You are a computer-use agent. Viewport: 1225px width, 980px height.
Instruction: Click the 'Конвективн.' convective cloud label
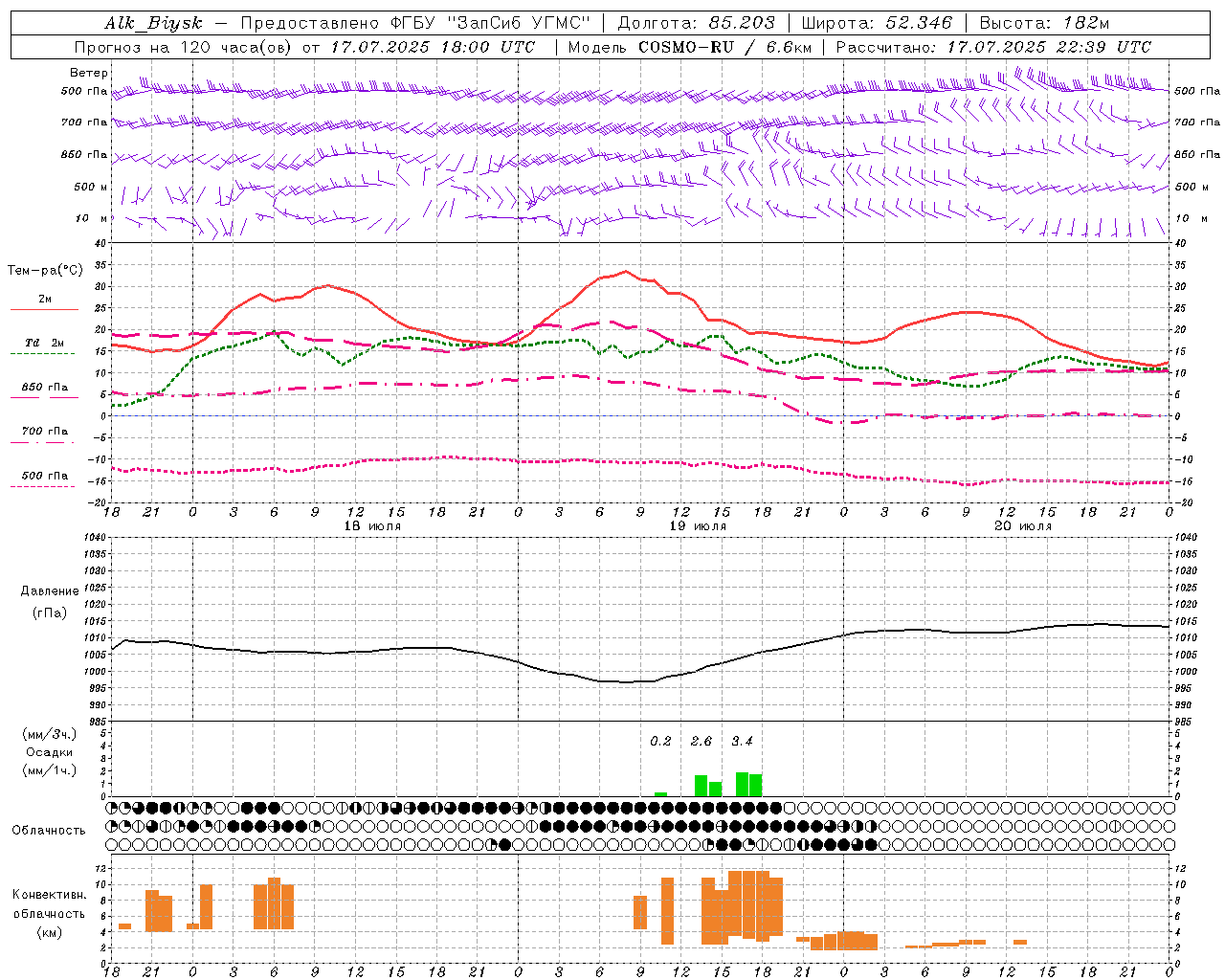point(49,895)
